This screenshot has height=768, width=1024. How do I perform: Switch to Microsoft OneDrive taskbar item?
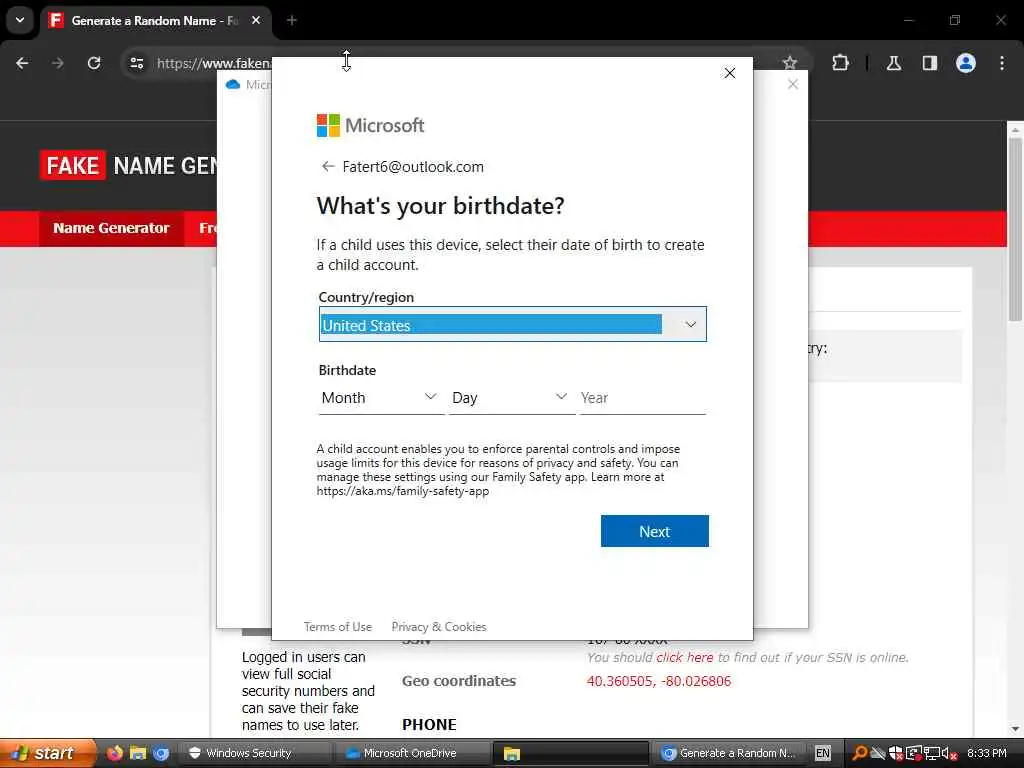click(x=413, y=753)
